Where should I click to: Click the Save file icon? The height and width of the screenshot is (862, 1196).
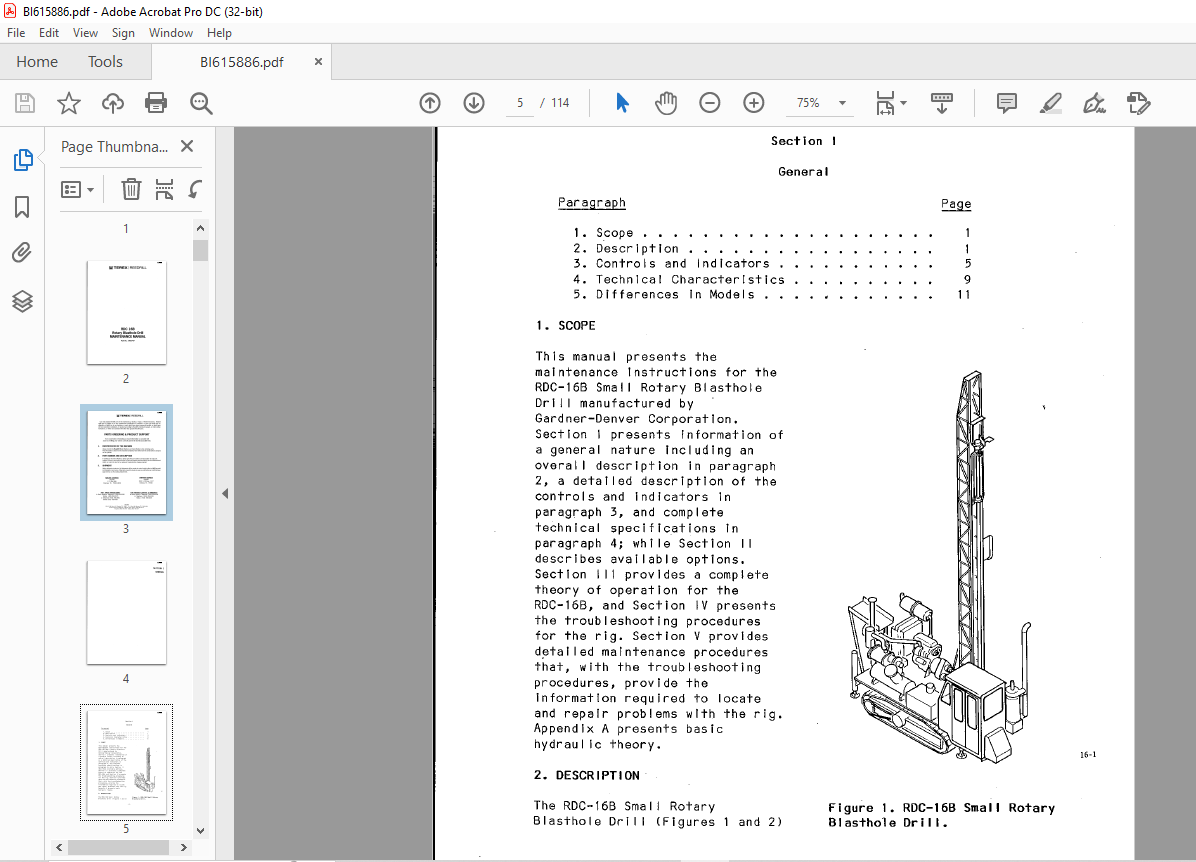pyautogui.click(x=25, y=103)
